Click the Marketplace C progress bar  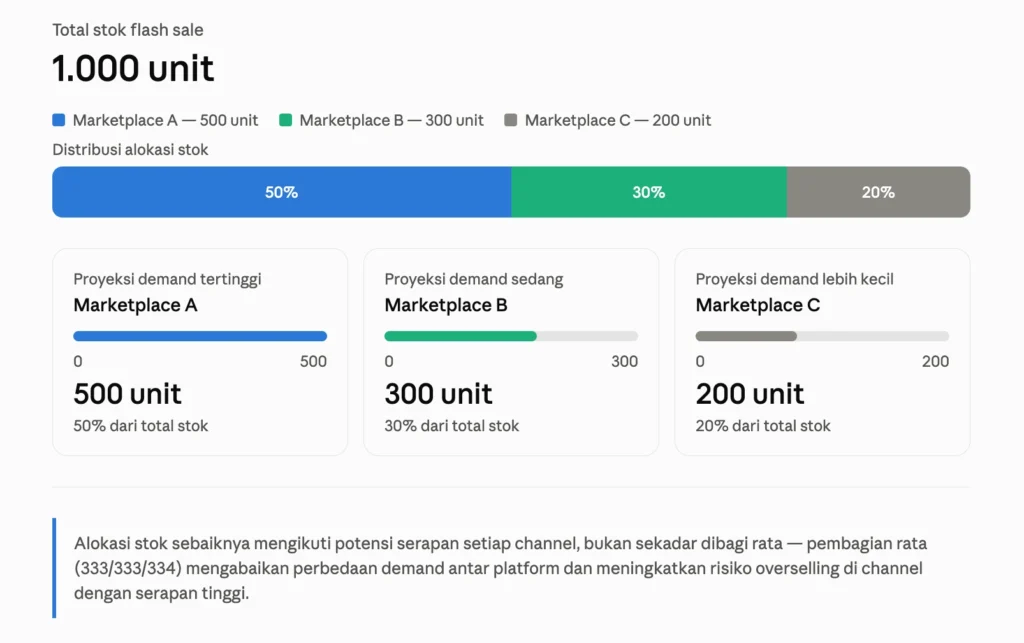[x=822, y=336]
